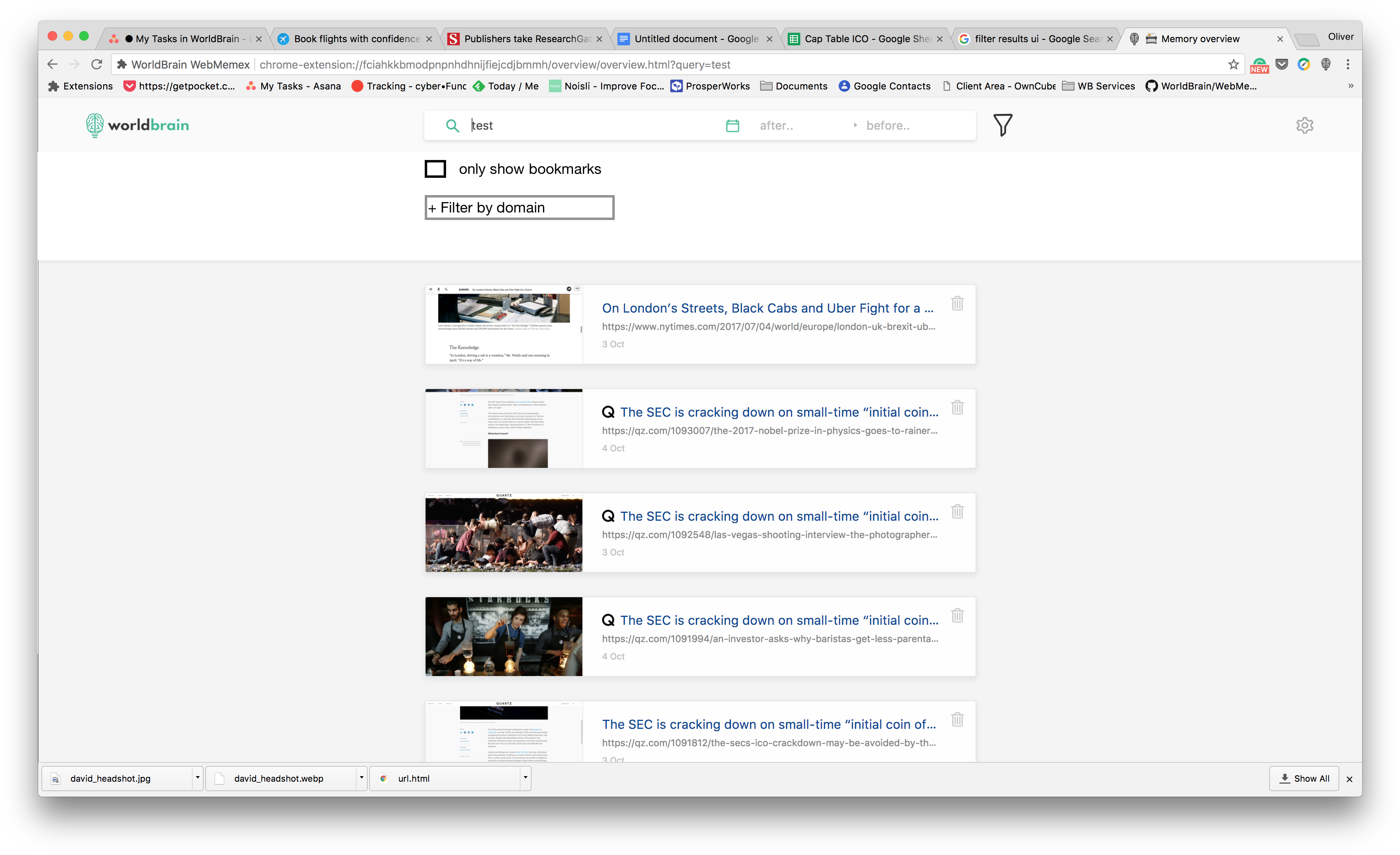Delete the Las Vegas shooting result
This screenshot has width=1400, height=855.
click(x=957, y=511)
